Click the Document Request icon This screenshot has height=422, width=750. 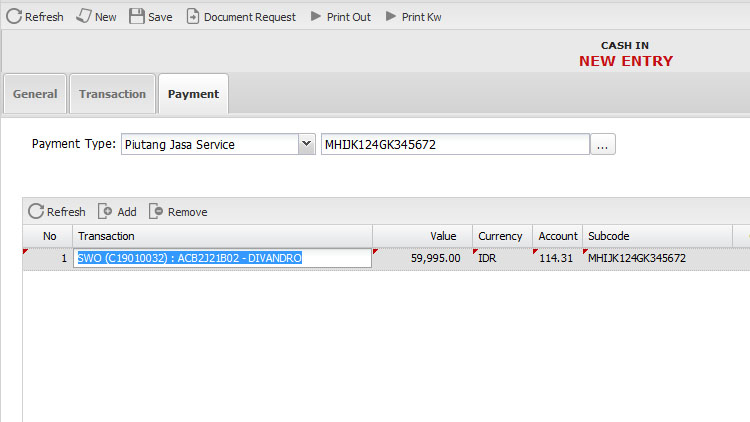point(193,17)
